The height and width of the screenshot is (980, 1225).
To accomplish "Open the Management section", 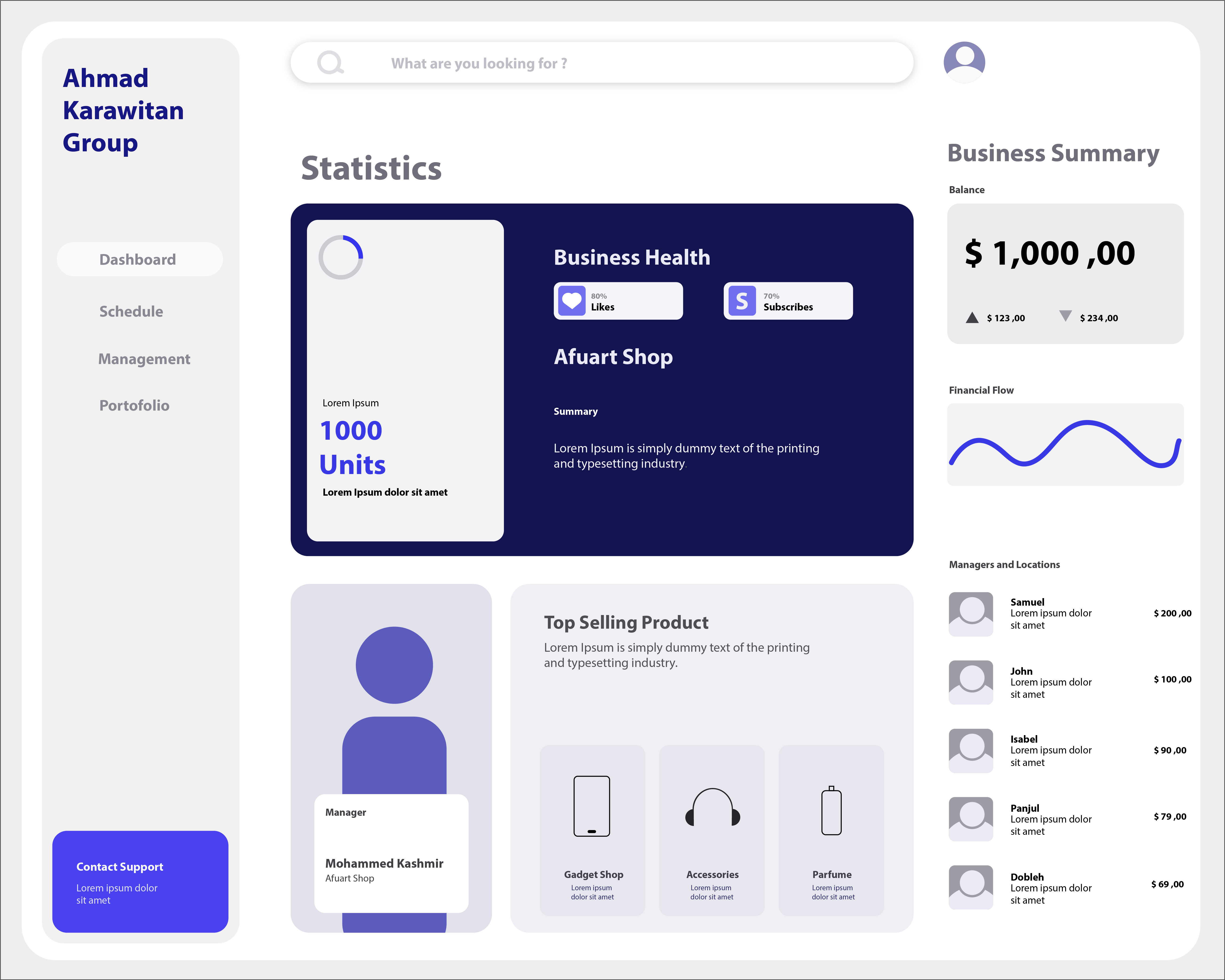I will 144,359.
